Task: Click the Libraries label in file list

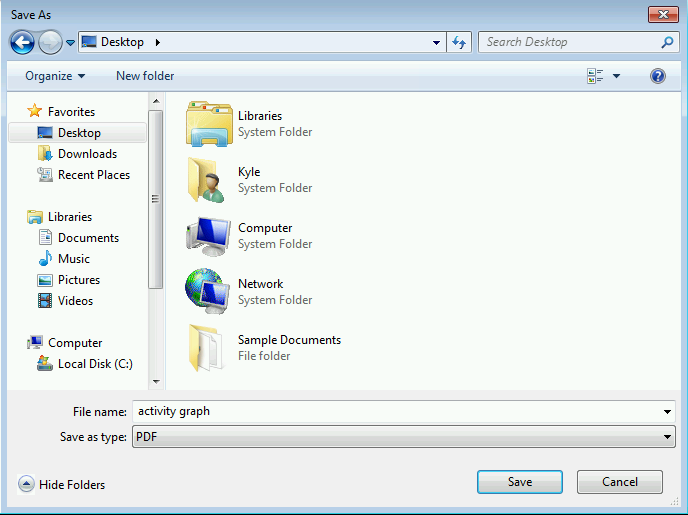Action: [x=260, y=116]
